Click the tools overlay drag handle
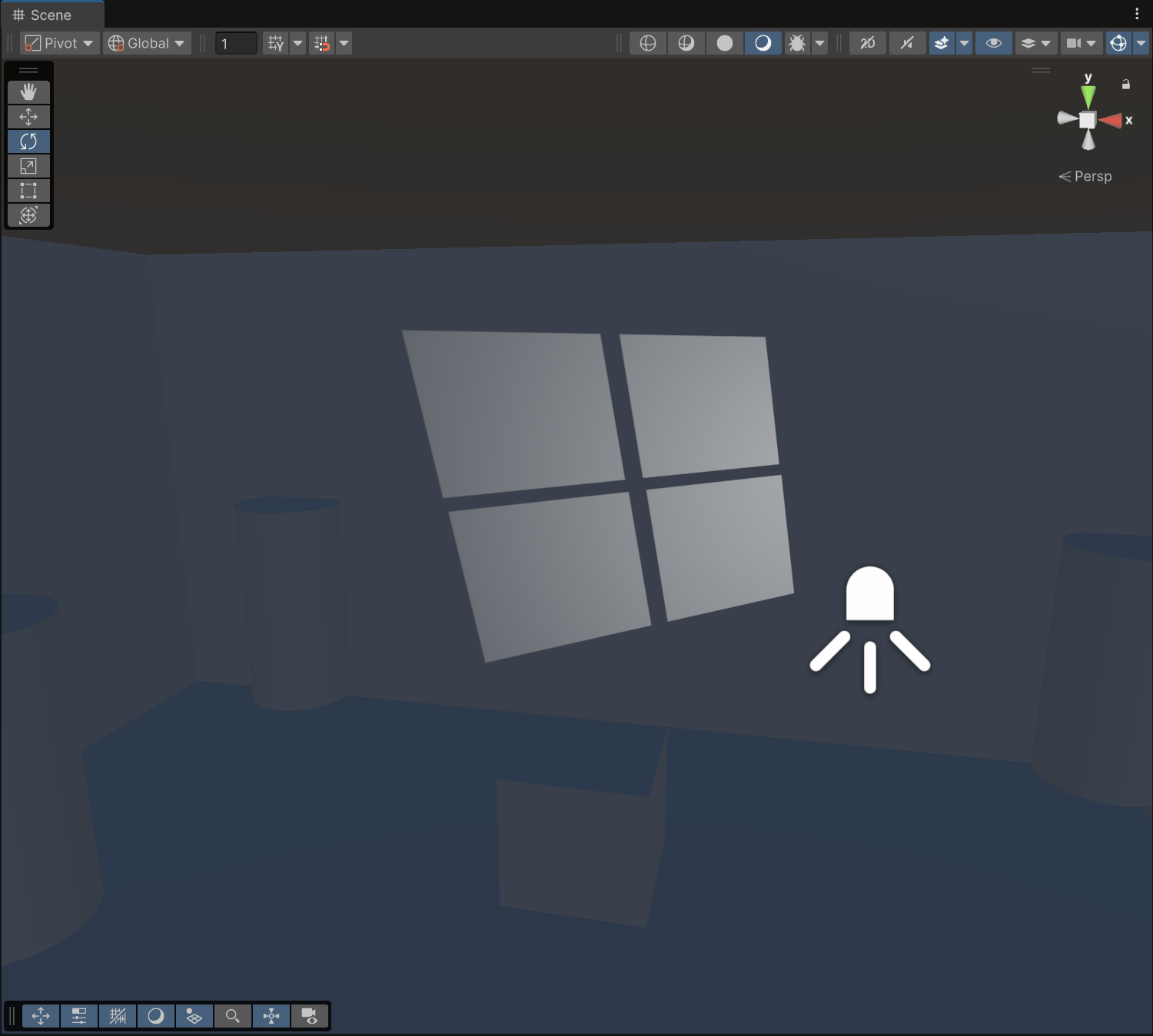 [28, 70]
